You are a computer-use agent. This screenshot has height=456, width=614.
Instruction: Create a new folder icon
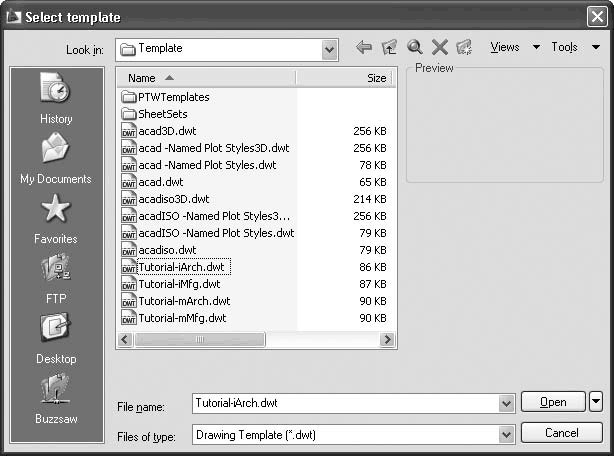(x=464, y=48)
